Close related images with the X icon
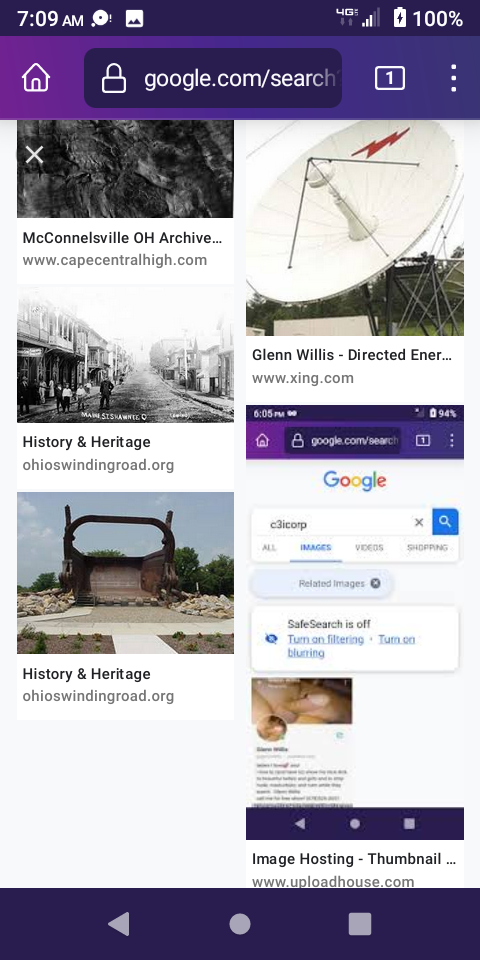 [34, 155]
